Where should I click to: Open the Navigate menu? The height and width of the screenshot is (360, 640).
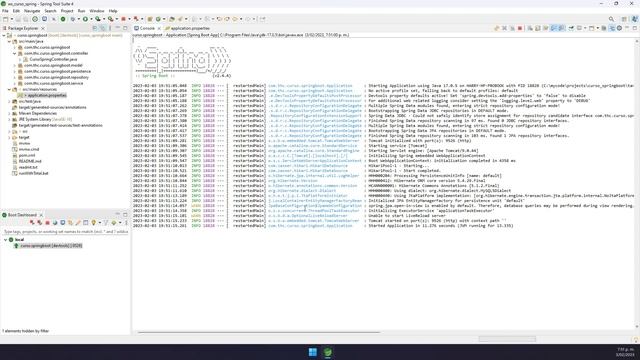(32, 11)
